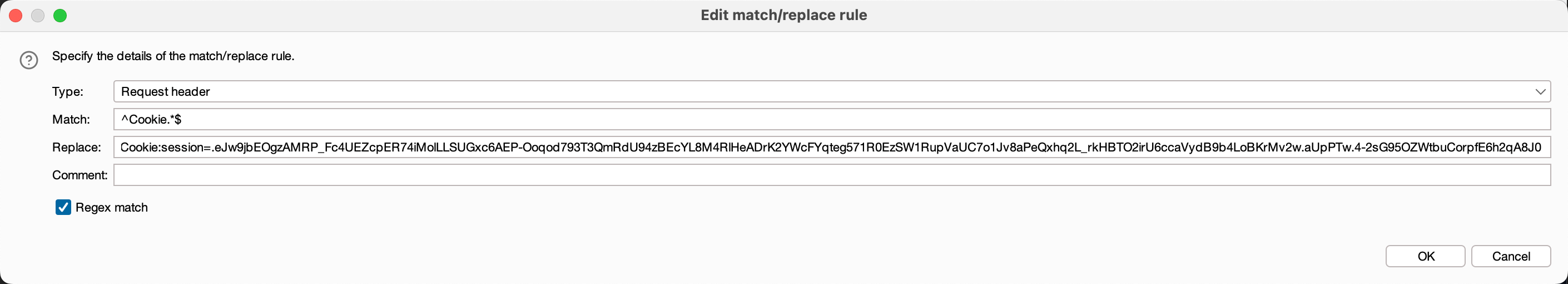1568x284 pixels.
Task: Click the 'Match:' field label
Action: pyautogui.click(x=71, y=120)
